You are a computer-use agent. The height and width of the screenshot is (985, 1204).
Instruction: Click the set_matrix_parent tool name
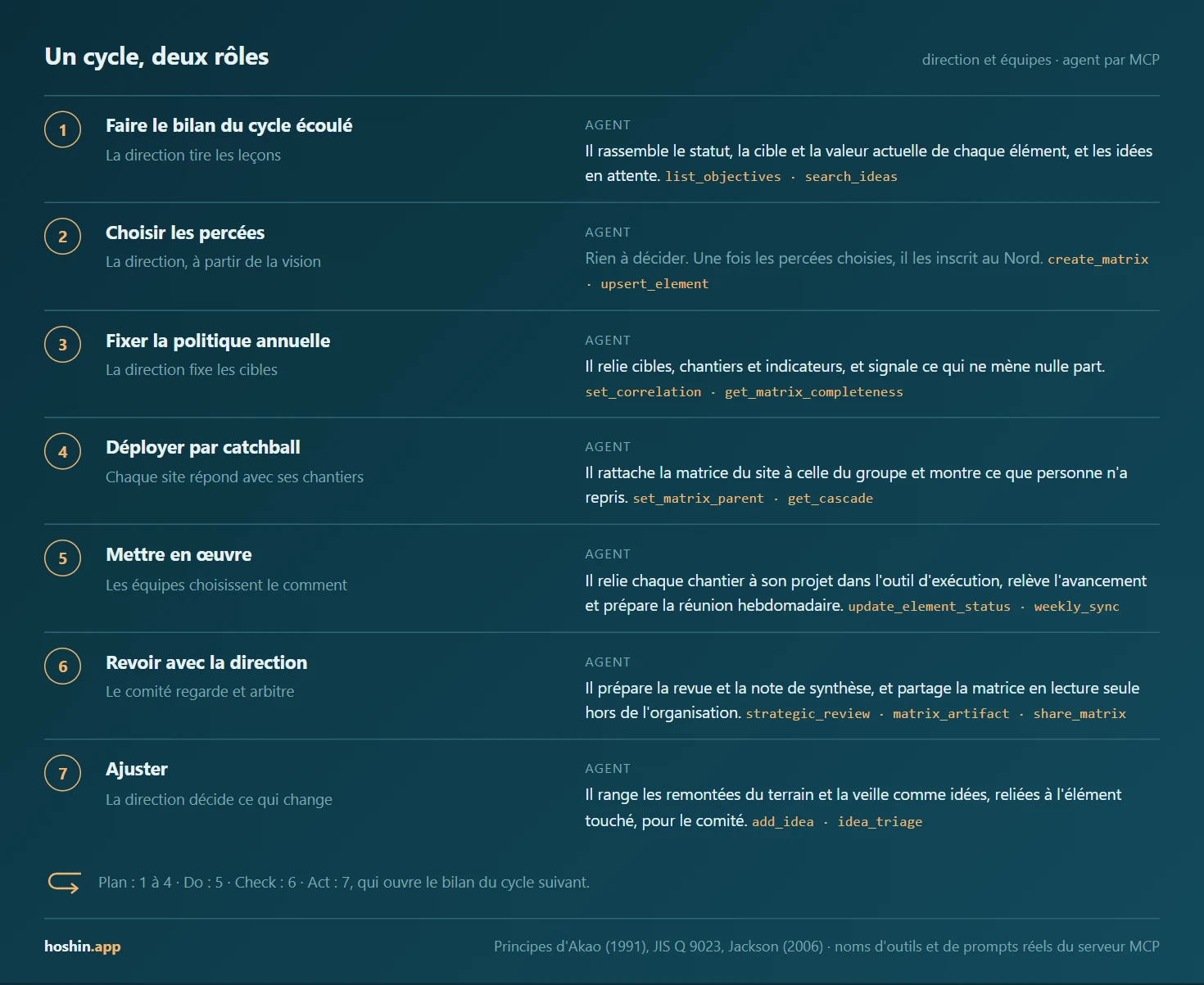699,499
